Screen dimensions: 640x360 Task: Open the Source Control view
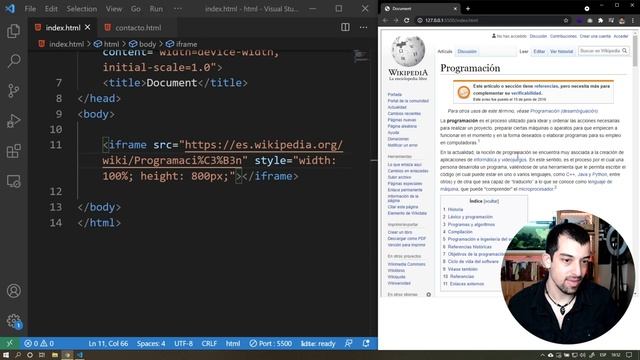click(13, 91)
